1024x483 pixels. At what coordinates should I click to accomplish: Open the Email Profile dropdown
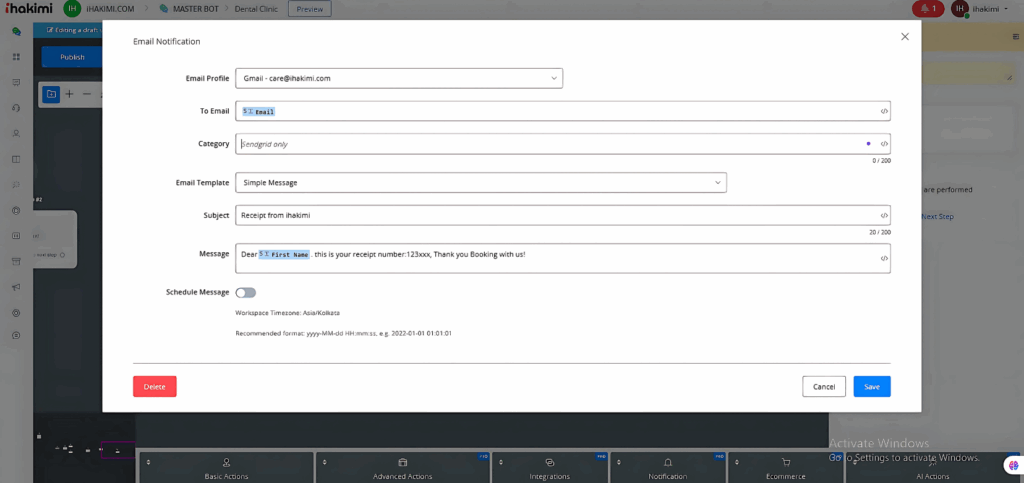click(x=399, y=78)
